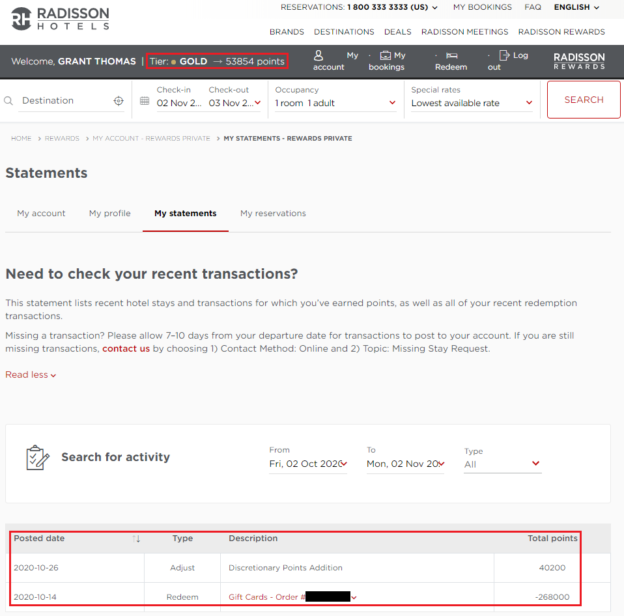Screen dimensions: 624x616
Task: Open the ENGLISH language dropdown
Action: coord(576,7)
